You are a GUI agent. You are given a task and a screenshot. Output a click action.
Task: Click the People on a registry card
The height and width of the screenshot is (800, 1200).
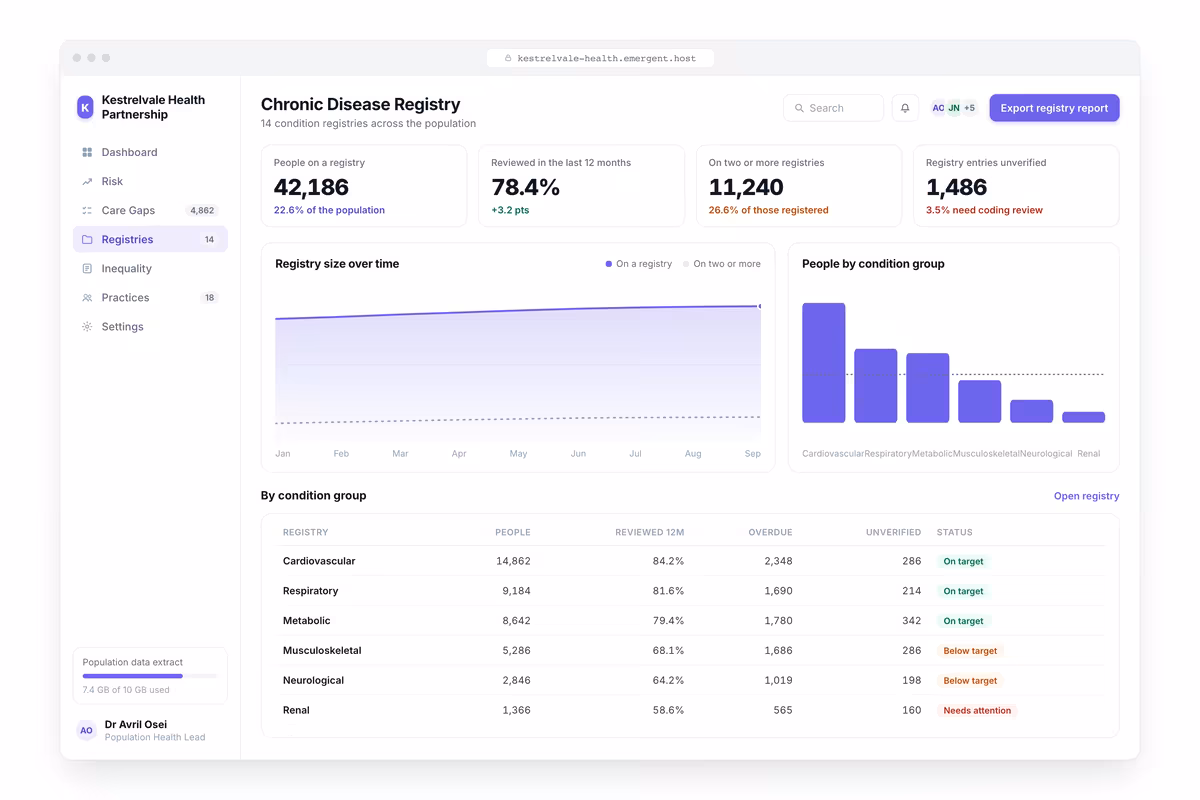[x=364, y=186]
